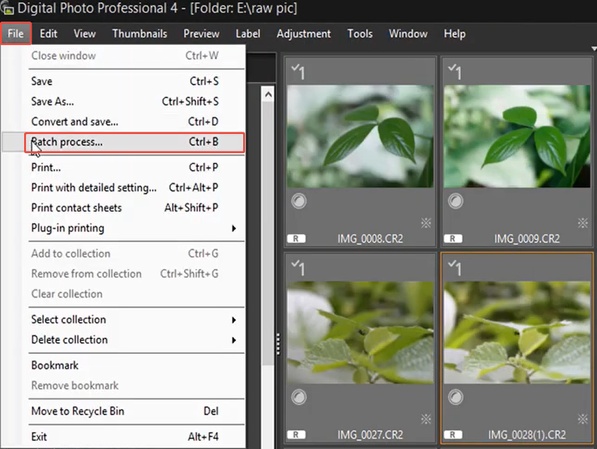
Task: Click the folder panel scrollbar up arrow
Action: pyautogui.click(x=268, y=94)
